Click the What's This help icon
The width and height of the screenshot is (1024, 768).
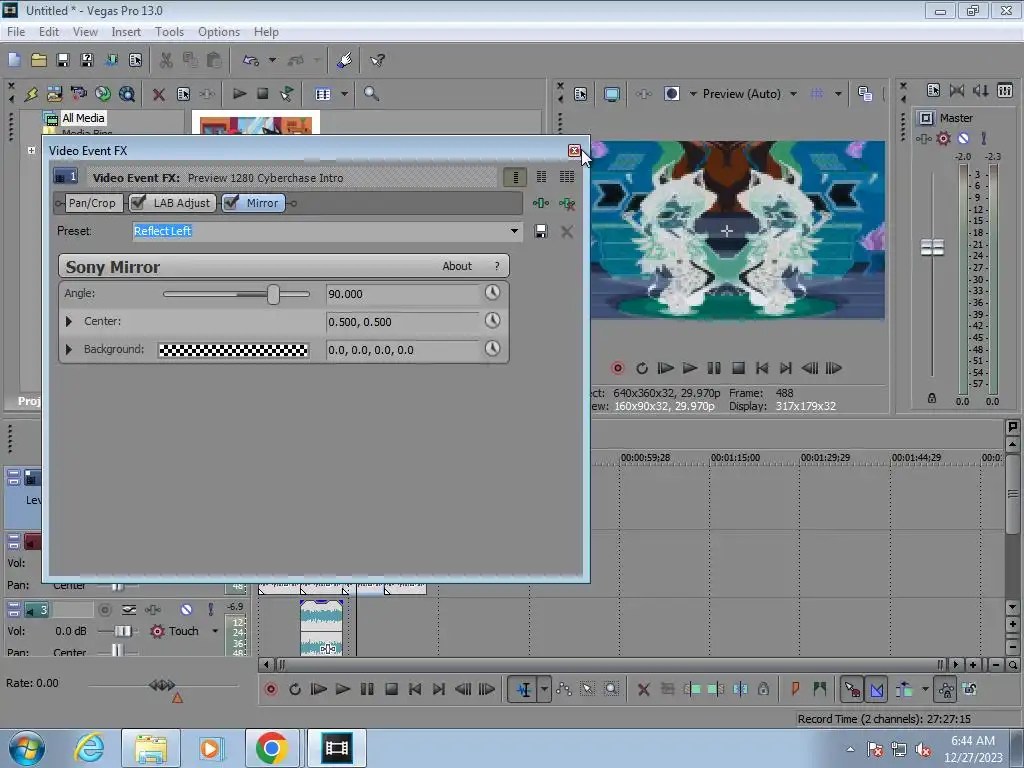click(x=377, y=60)
